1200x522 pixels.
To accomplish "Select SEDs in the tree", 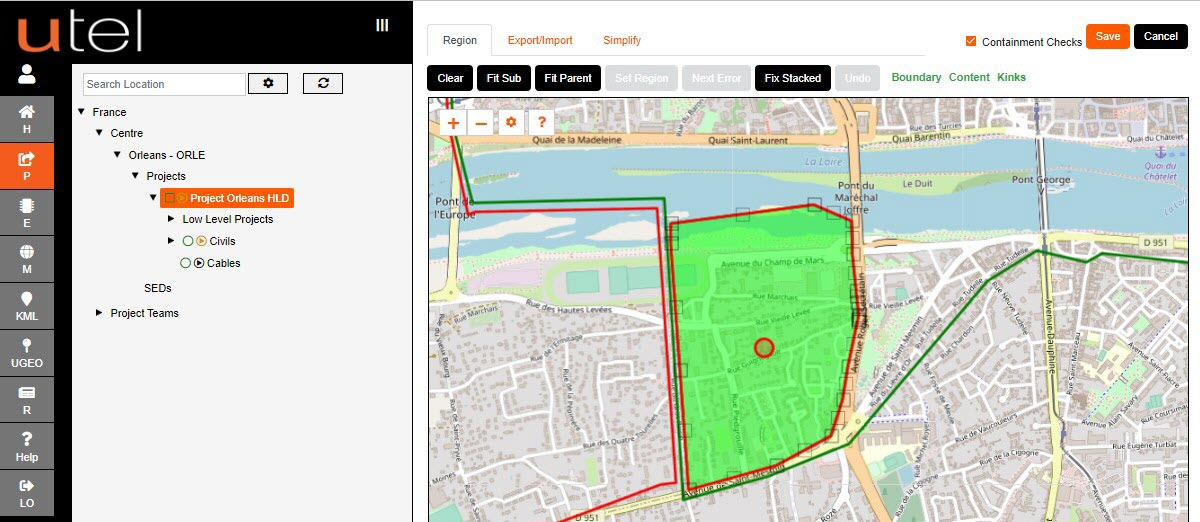I will click(x=158, y=288).
